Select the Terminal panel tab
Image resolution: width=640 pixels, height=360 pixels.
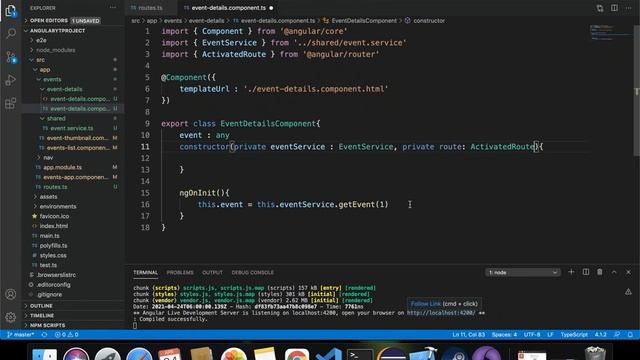tap(145, 272)
